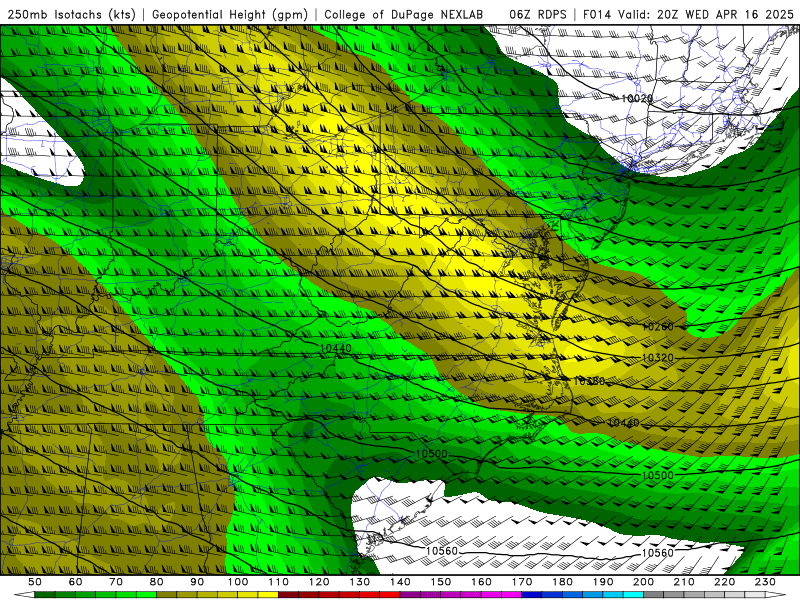
Task: Click the color bar label '50'
Action: [35, 582]
